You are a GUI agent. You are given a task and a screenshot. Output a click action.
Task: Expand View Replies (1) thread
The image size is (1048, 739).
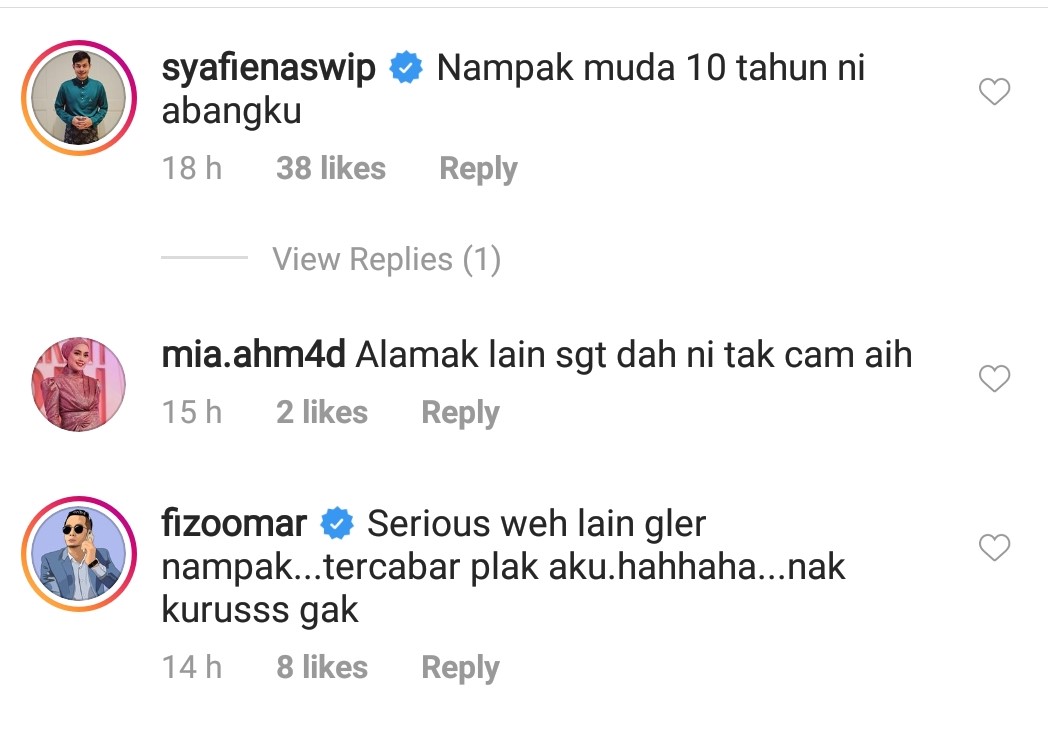pyautogui.click(x=386, y=259)
